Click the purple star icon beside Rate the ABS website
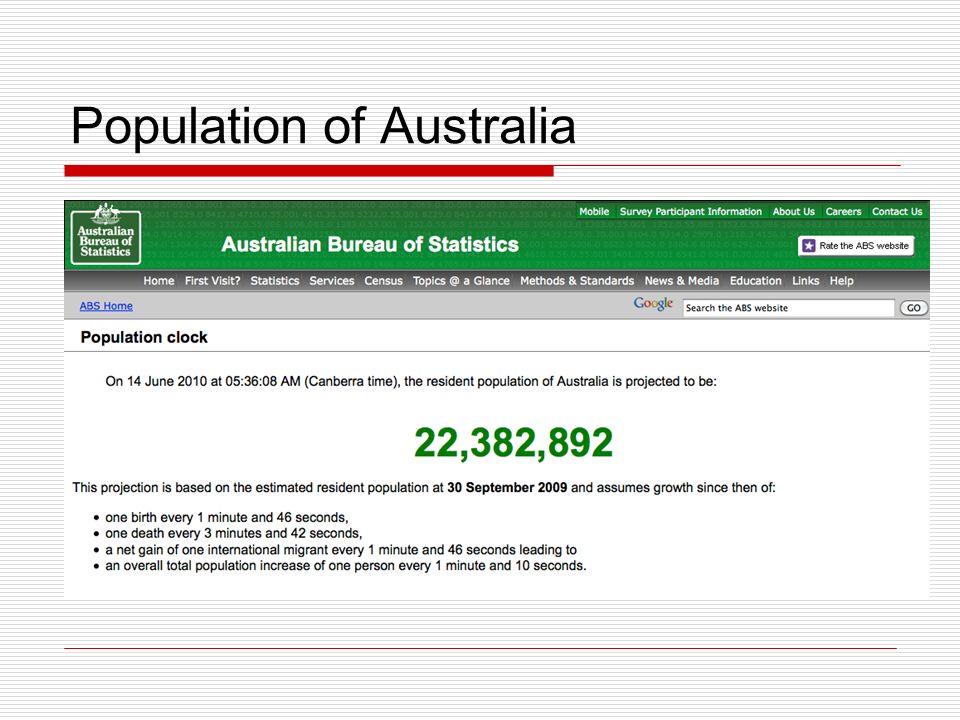This screenshot has width=960, height=720. [x=809, y=246]
